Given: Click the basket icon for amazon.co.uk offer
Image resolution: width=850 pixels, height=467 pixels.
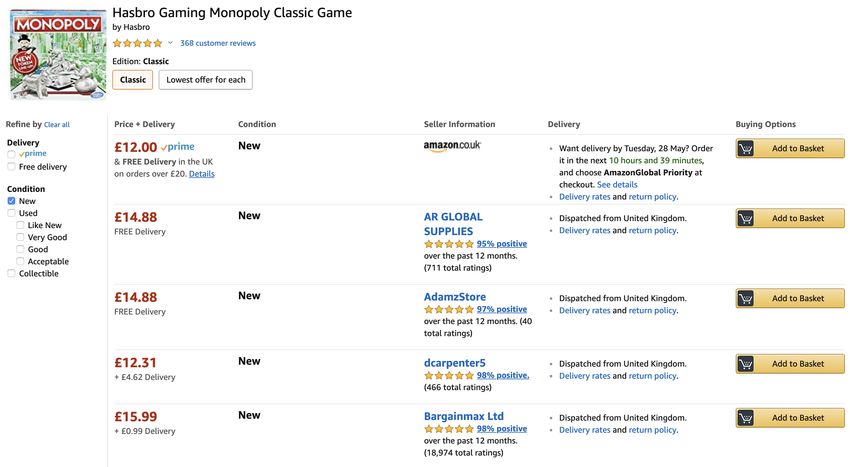Looking at the screenshot, I should [745, 148].
